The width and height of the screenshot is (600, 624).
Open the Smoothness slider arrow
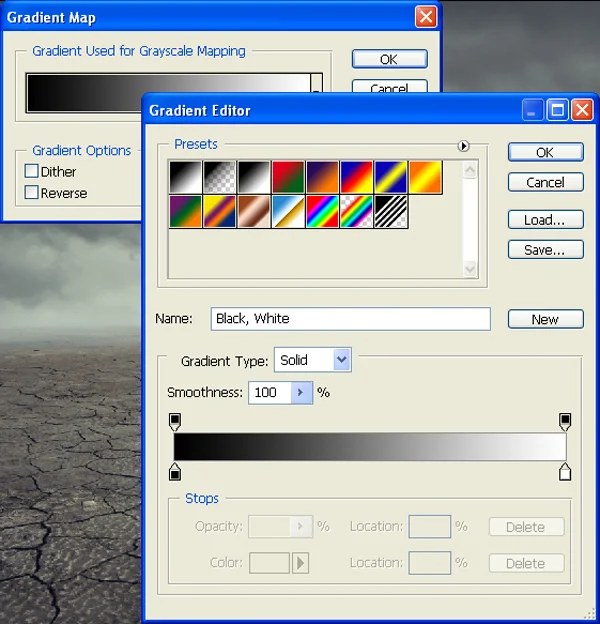coord(301,393)
